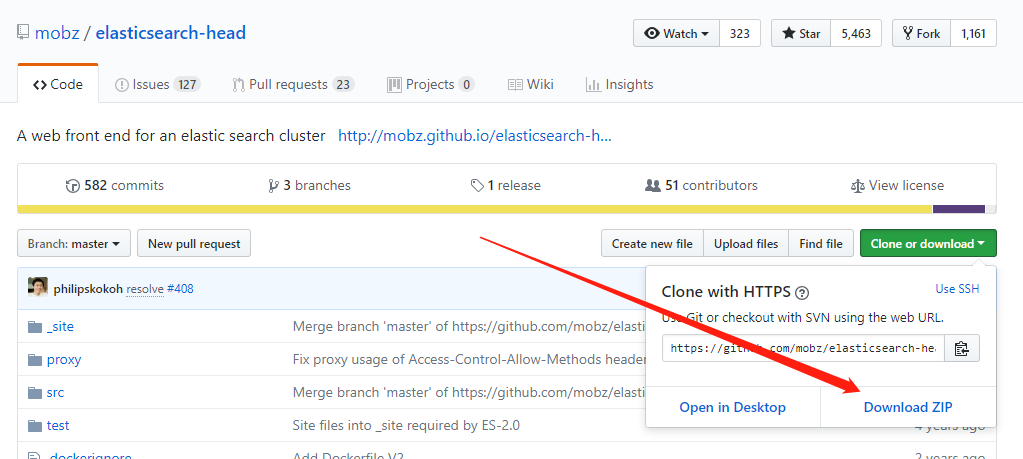Fork the repository
The height and width of the screenshot is (459, 1023).
[921, 33]
